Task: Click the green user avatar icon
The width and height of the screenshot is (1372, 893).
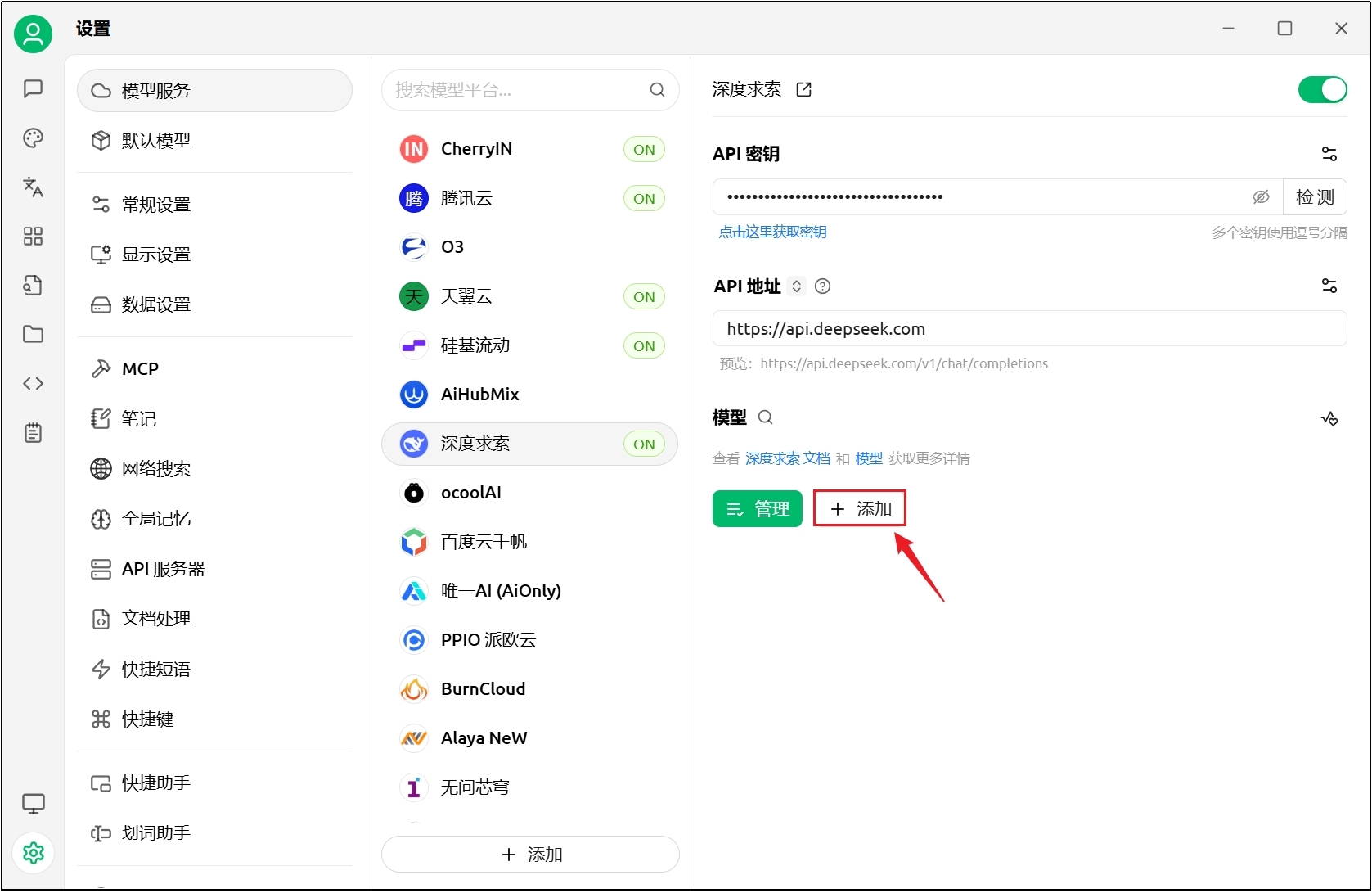Action: (33, 34)
